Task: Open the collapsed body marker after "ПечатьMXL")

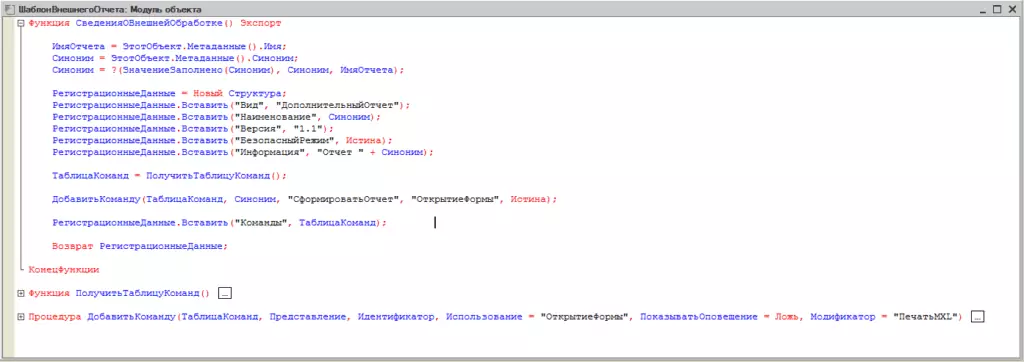Action: [x=977, y=316]
